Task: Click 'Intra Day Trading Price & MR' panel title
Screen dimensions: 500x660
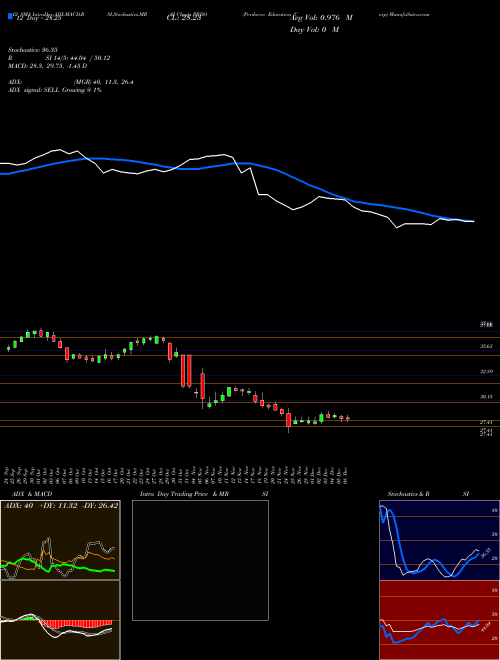Action: (184, 494)
